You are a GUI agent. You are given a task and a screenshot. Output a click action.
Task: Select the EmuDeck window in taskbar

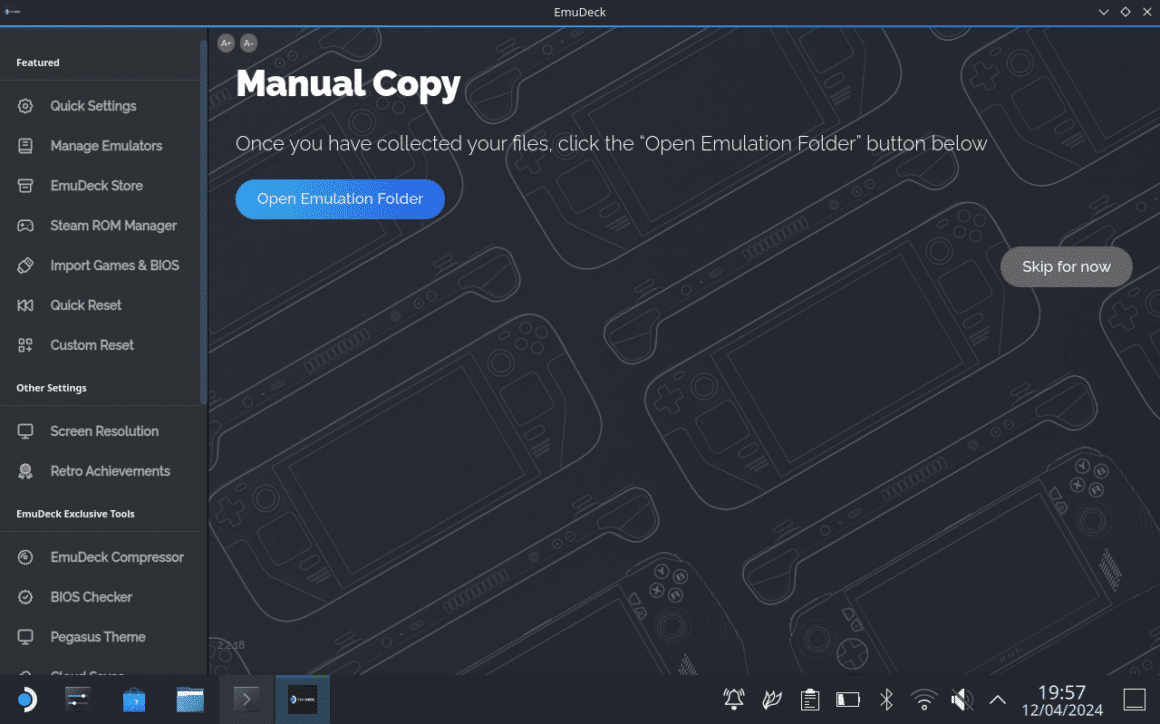pyautogui.click(x=303, y=699)
